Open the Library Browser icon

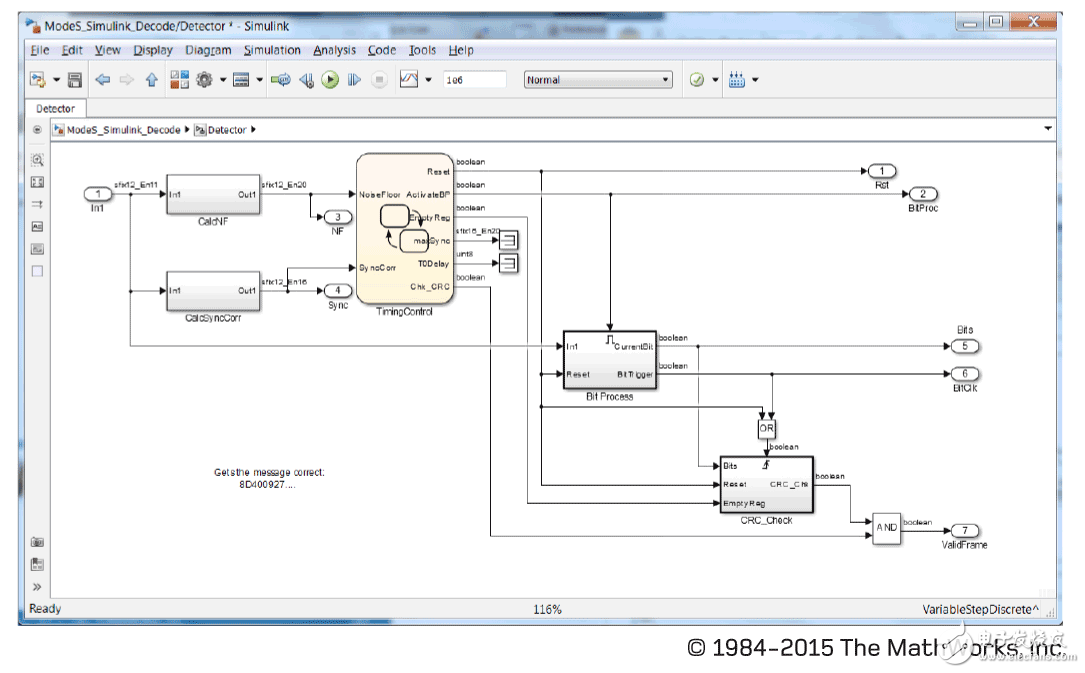[180, 80]
